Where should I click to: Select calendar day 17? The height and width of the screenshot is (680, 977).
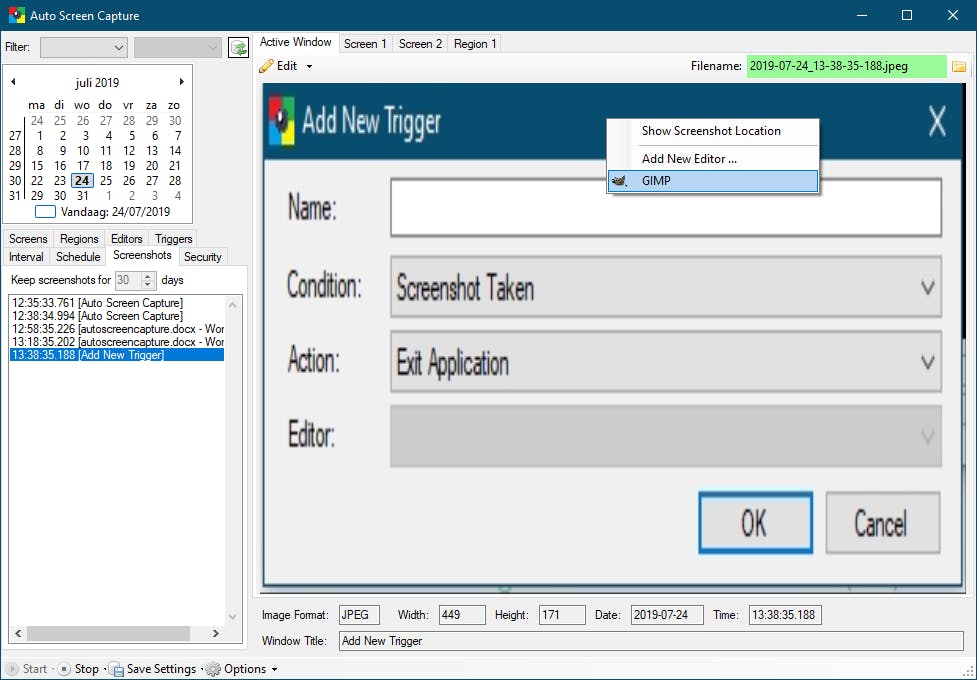pyautogui.click(x=83, y=166)
